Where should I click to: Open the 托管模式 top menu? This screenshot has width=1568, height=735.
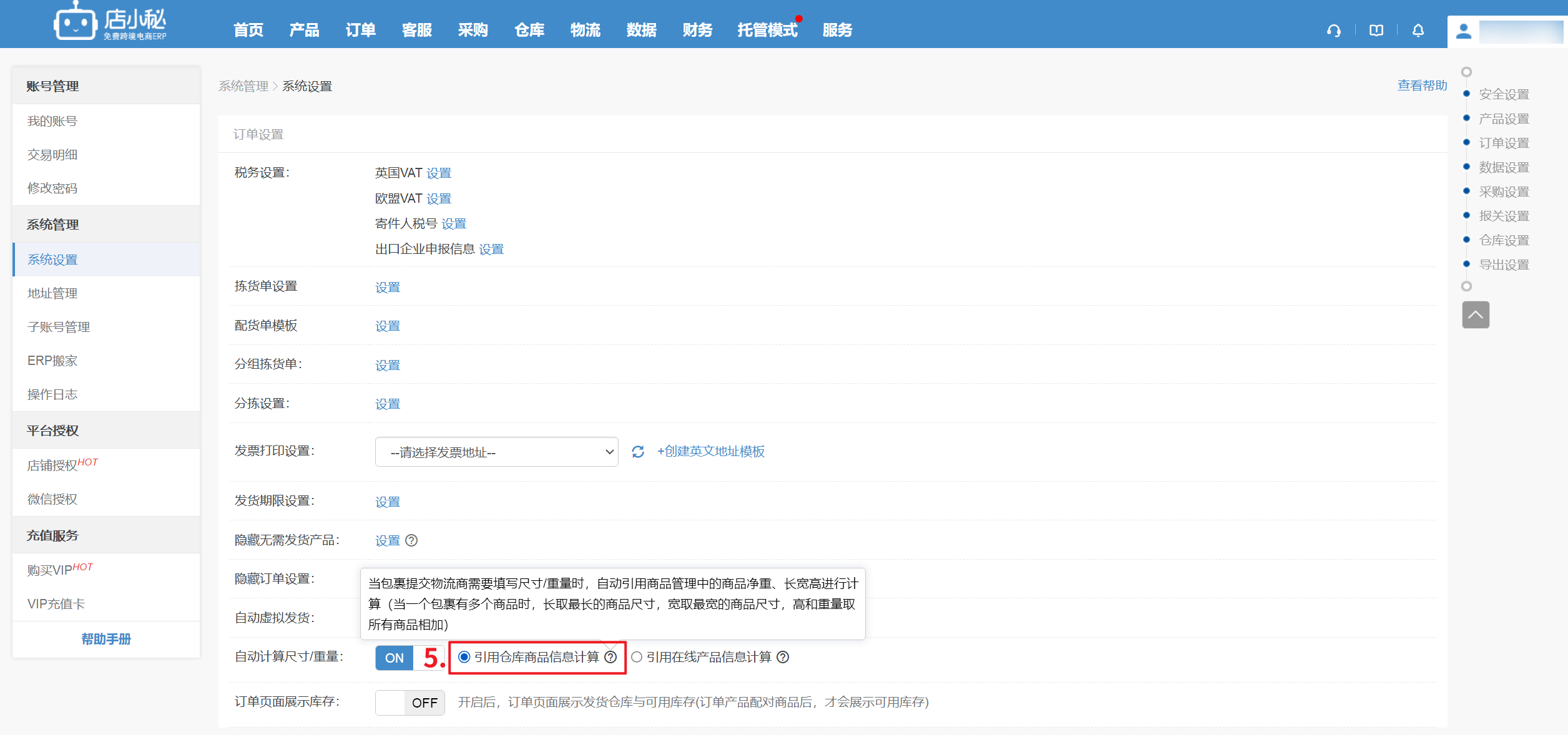(x=767, y=30)
